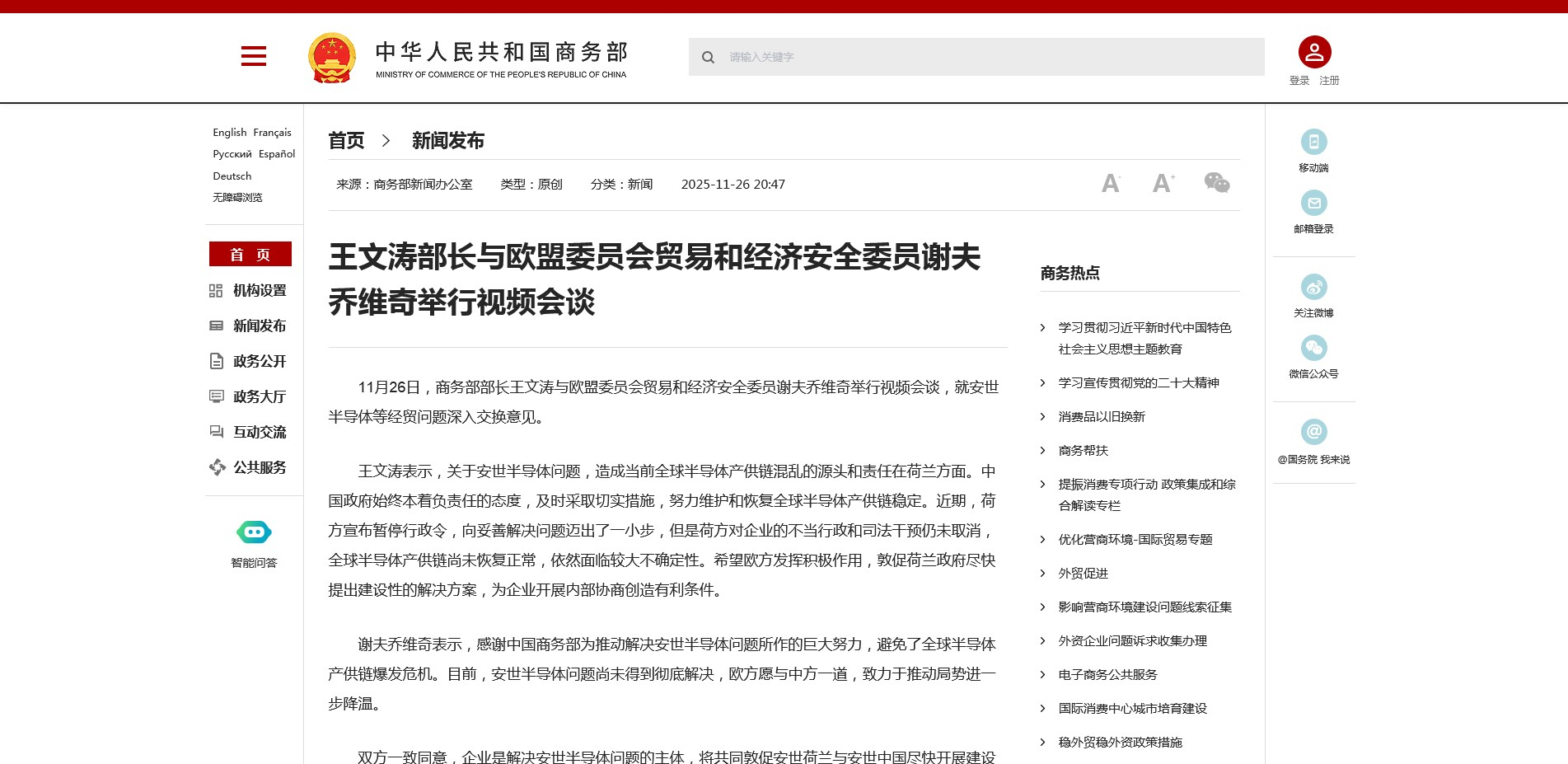Image resolution: width=1568 pixels, height=764 pixels.
Task: Expand the 外贸促进 arrow
Action: 1043,574
